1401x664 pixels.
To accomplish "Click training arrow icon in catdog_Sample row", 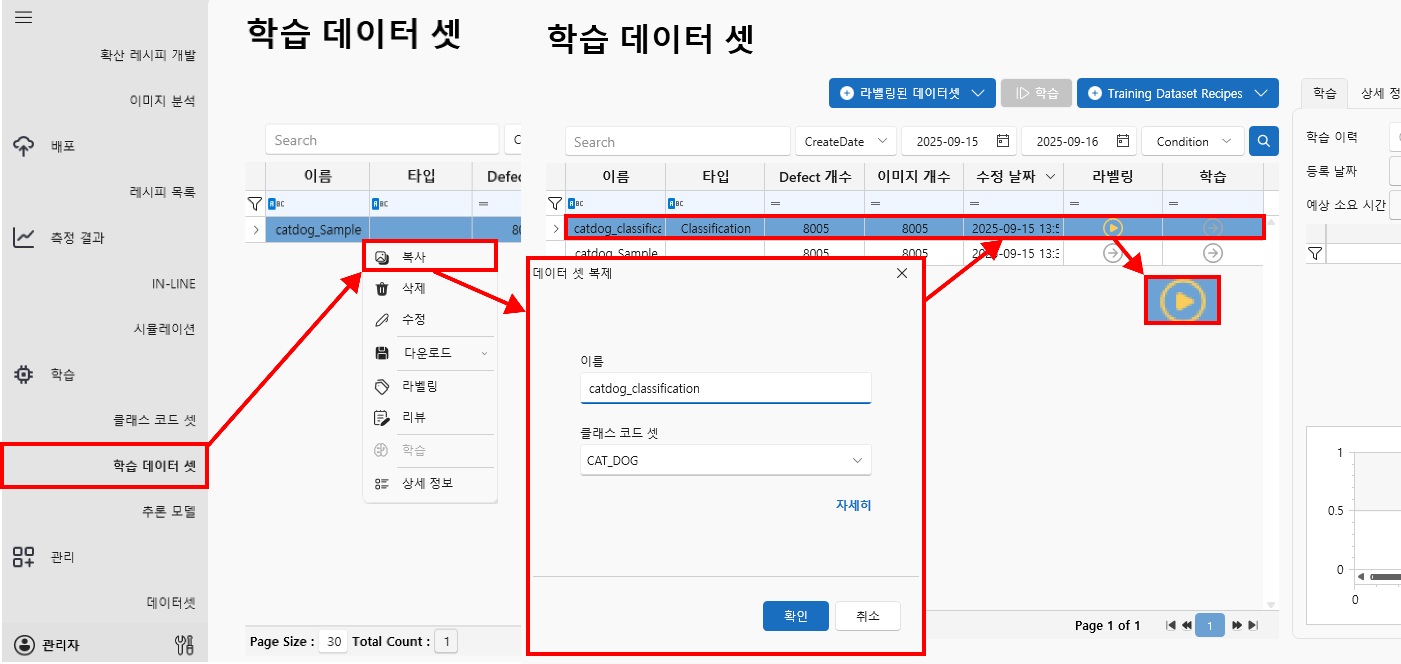I will [x=1212, y=254].
